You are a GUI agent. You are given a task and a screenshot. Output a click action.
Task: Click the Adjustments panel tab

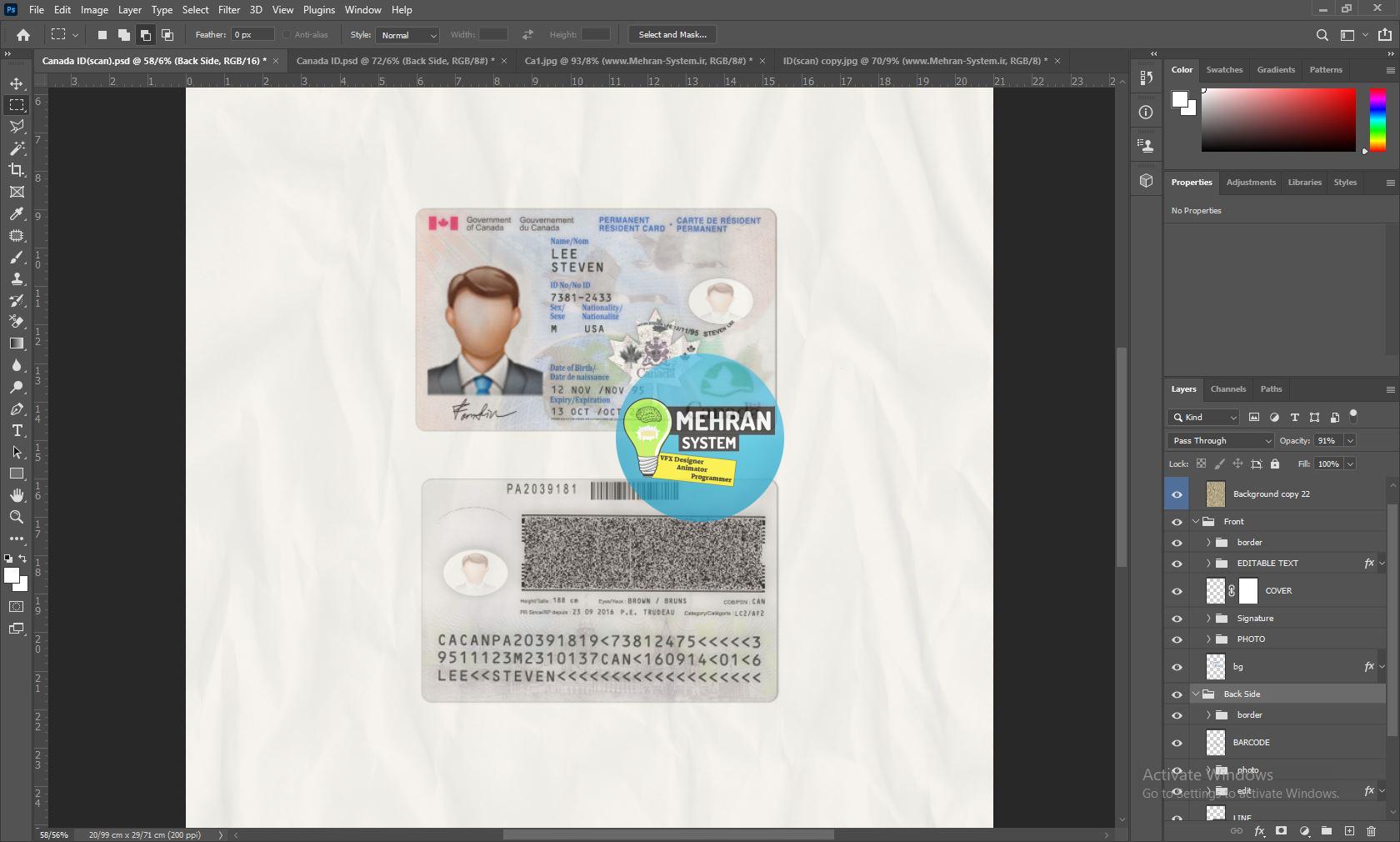tap(1250, 182)
